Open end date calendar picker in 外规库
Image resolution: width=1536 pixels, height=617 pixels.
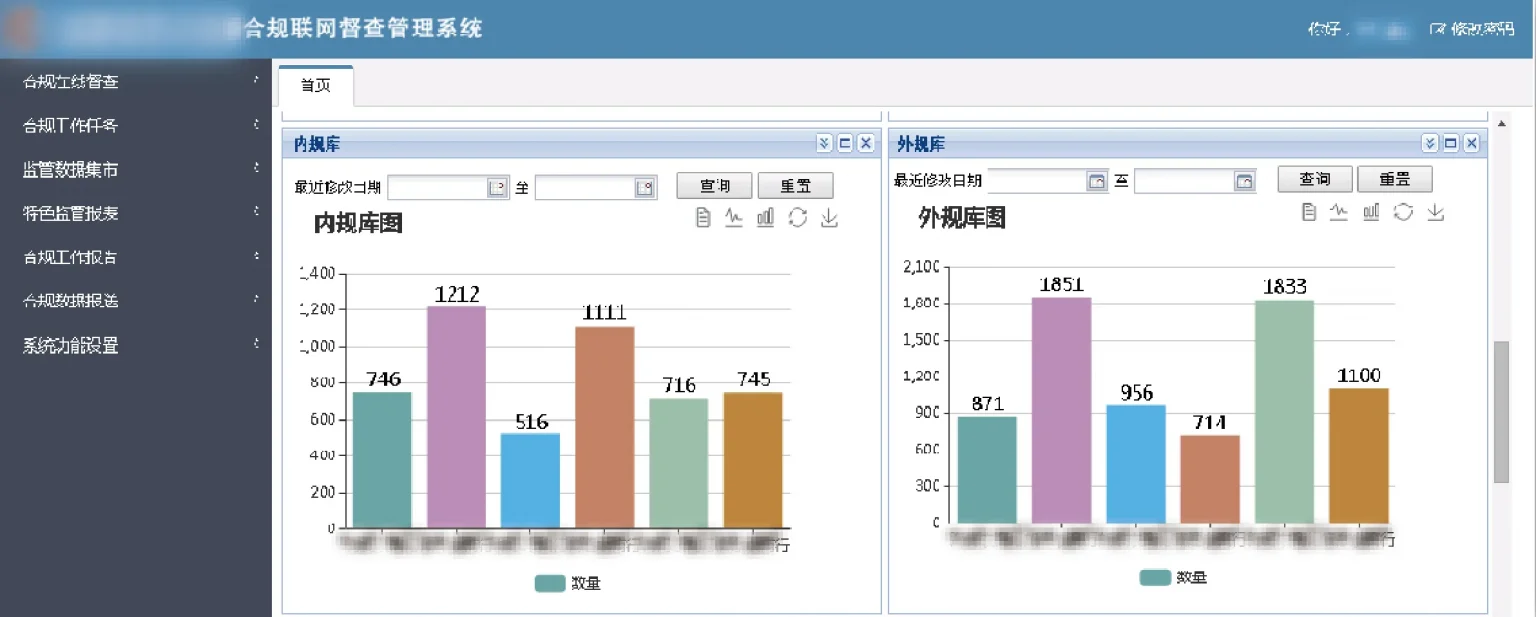pyautogui.click(x=1244, y=181)
